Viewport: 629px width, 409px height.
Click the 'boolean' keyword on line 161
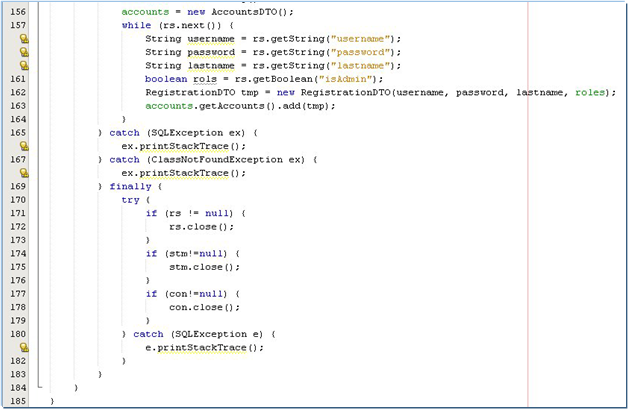click(x=166, y=79)
